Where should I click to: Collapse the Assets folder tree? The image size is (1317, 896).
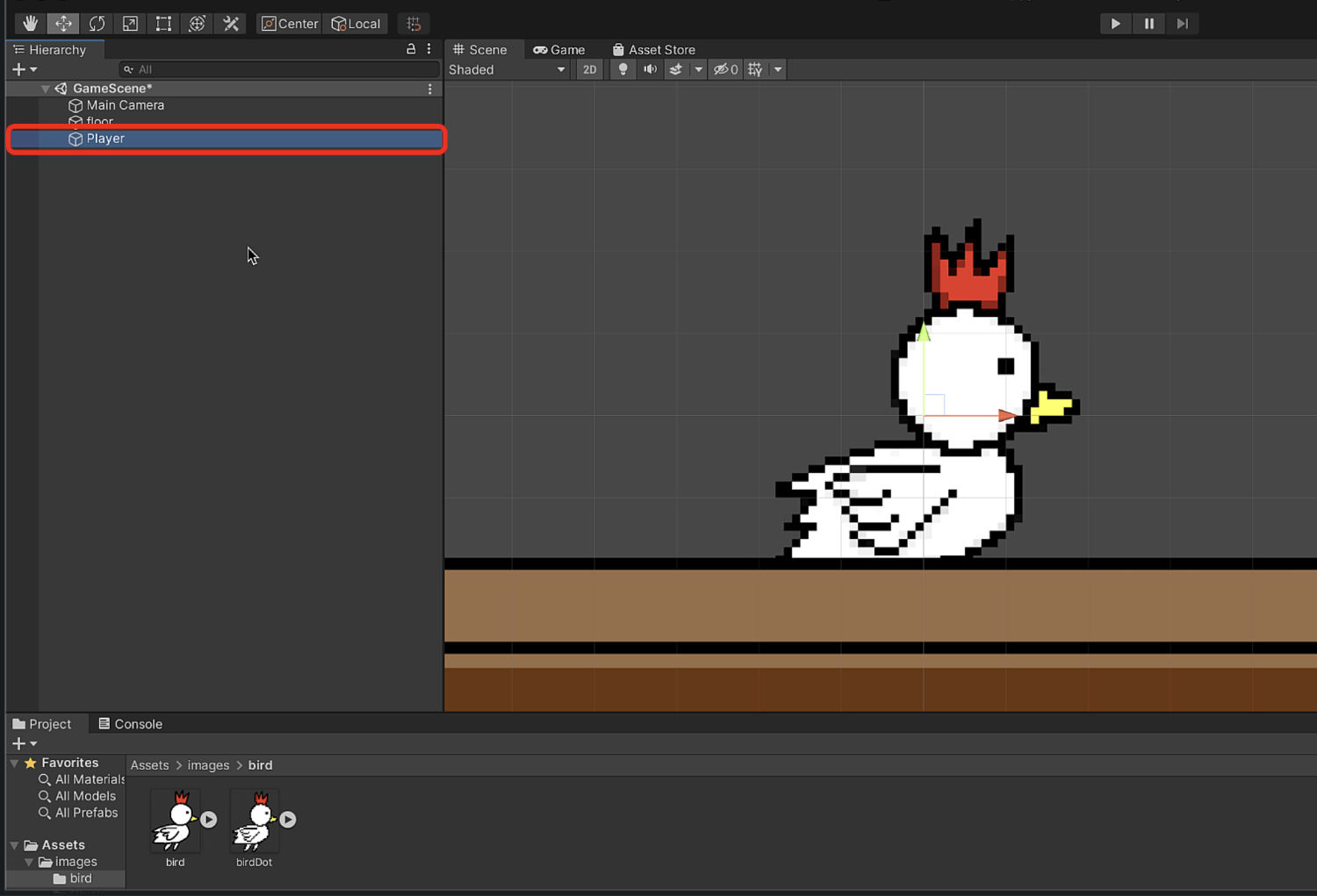pyautogui.click(x=14, y=845)
